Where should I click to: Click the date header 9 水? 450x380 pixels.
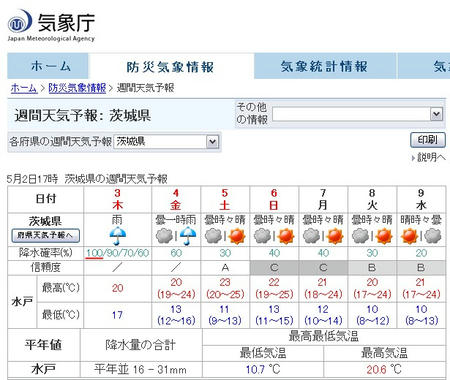(x=421, y=199)
